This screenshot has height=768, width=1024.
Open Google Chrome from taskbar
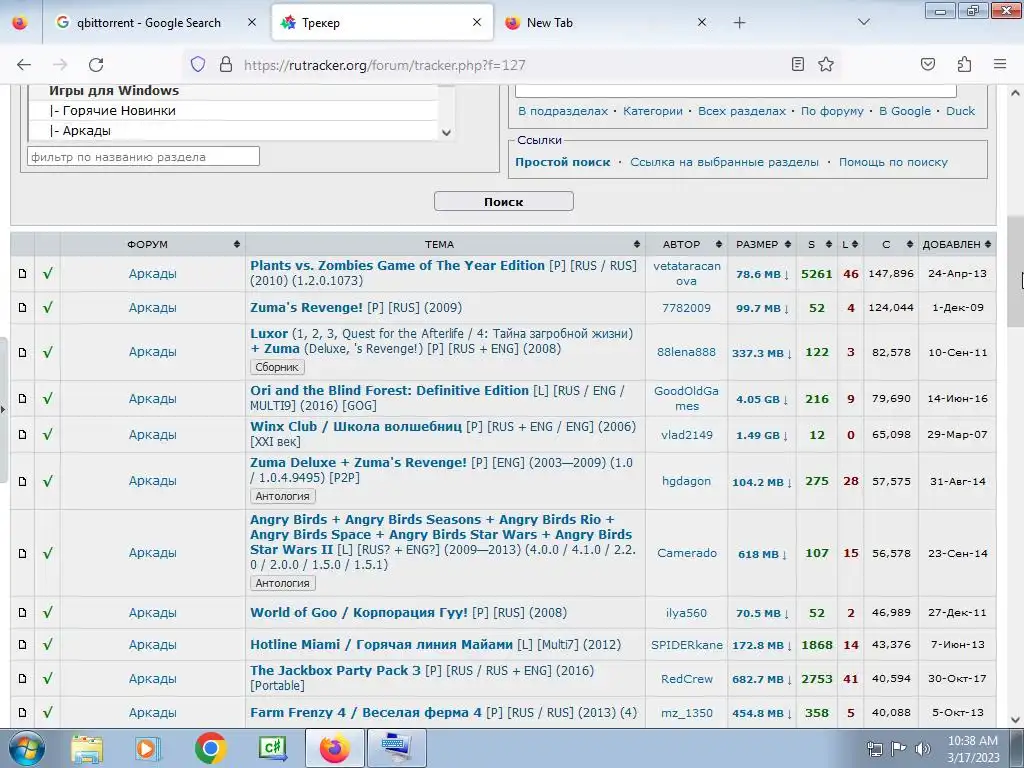[210, 749]
